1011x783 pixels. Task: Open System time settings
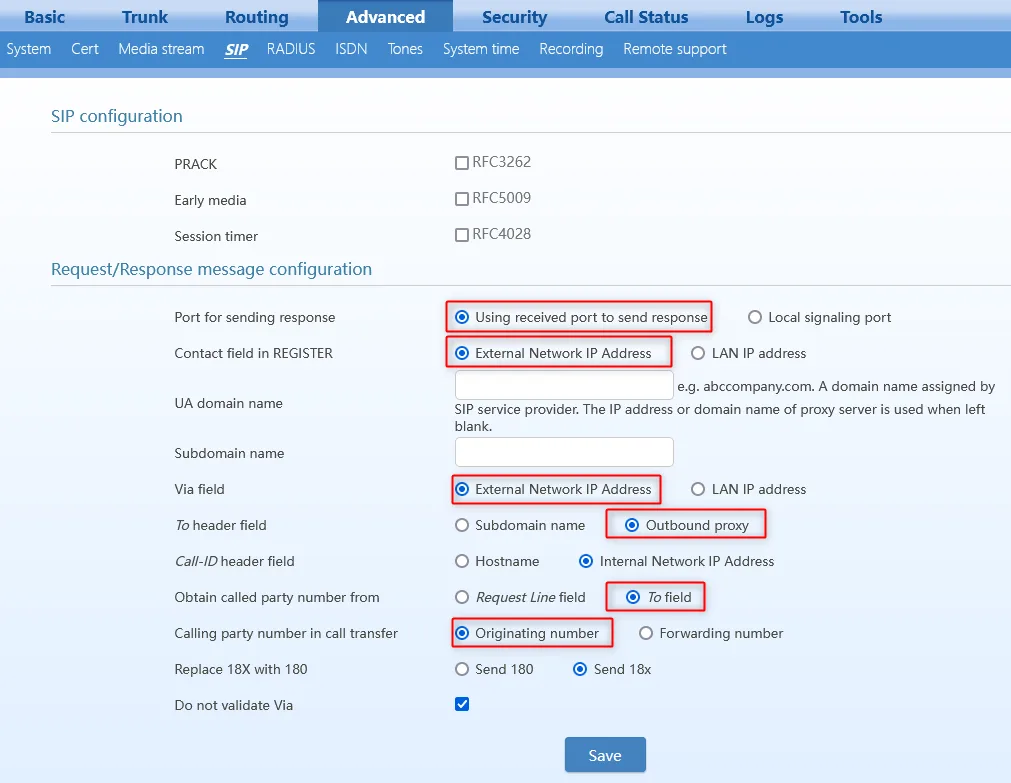481,49
